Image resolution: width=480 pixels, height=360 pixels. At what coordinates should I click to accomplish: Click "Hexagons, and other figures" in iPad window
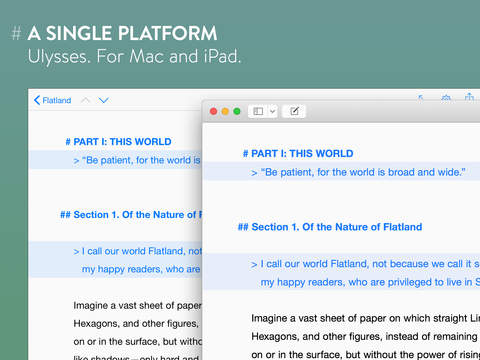pyautogui.click(x=136, y=324)
